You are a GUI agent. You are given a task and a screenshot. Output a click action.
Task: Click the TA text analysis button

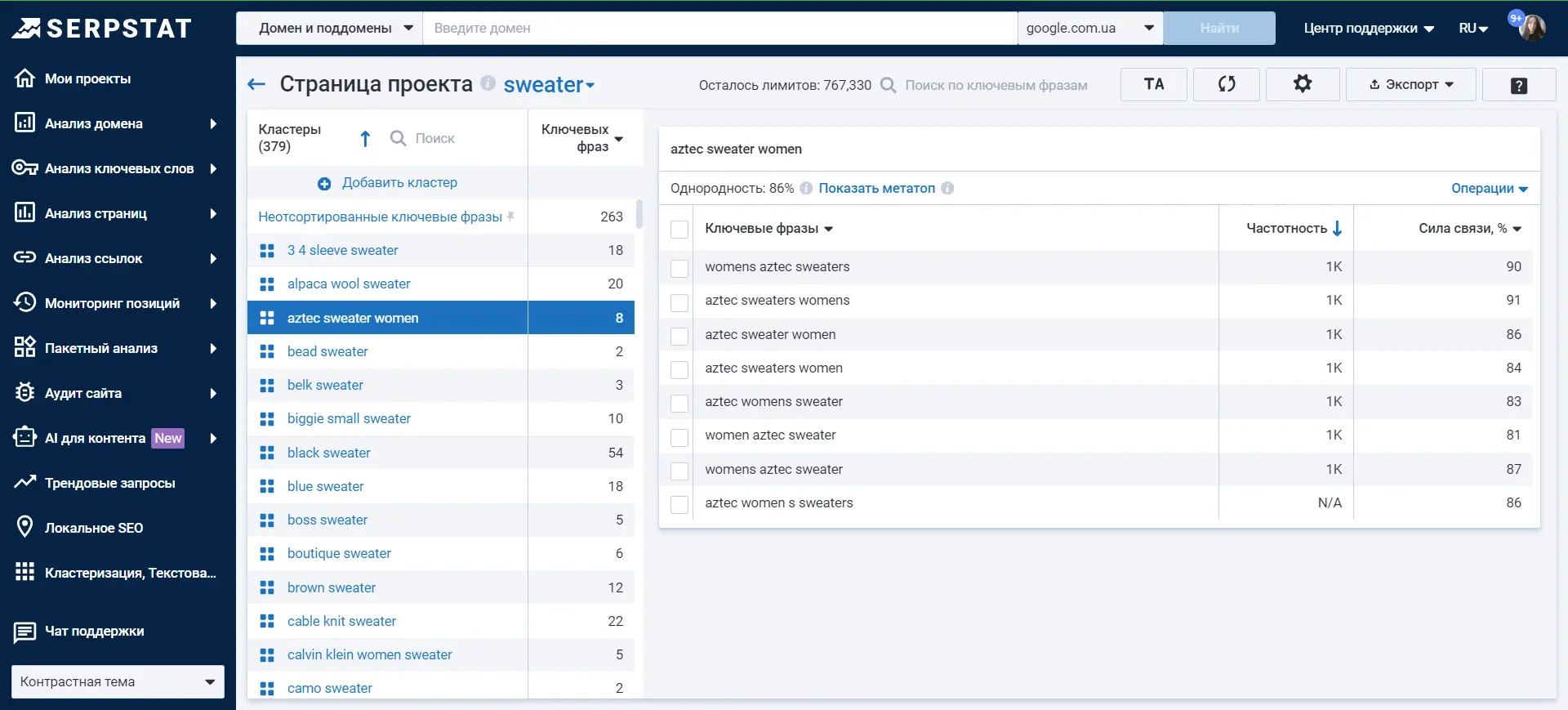[x=1154, y=84]
